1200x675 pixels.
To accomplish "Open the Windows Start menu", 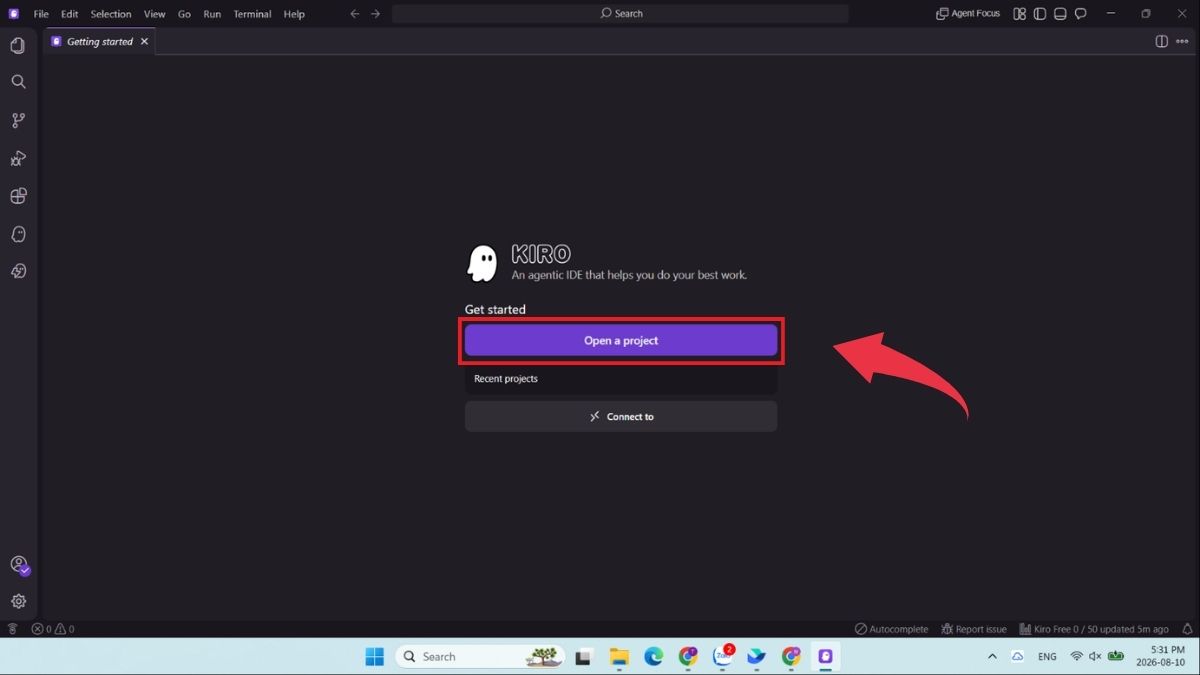I will pyautogui.click(x=374, y=656).
